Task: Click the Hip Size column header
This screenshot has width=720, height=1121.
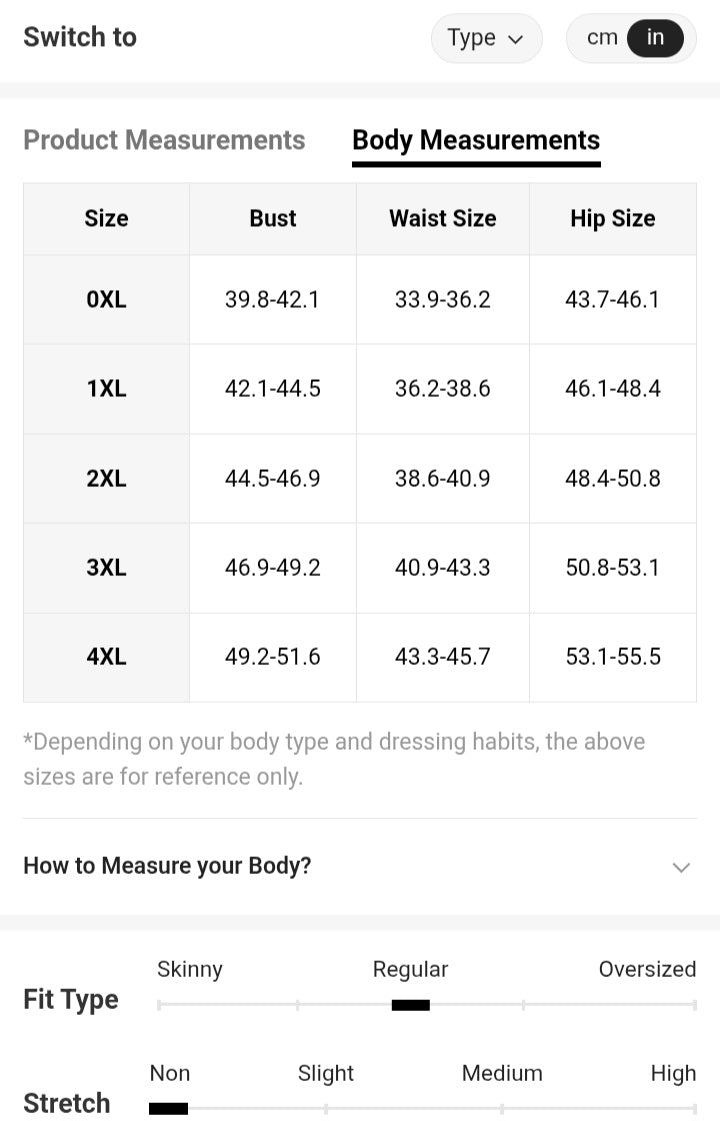Action: [x=612, y=218]
